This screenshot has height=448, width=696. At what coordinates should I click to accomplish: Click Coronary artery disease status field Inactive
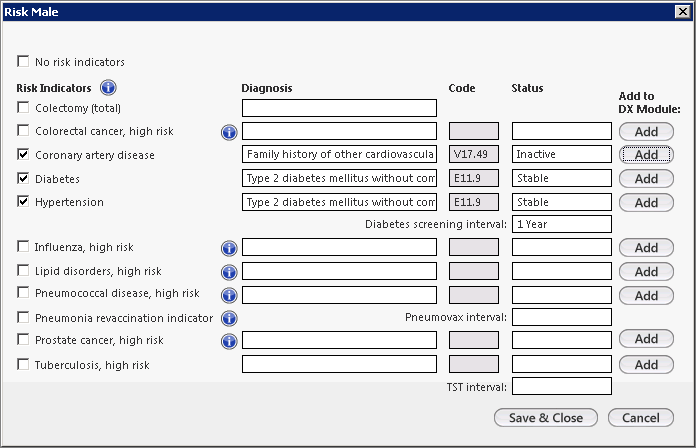pos(561,155)
